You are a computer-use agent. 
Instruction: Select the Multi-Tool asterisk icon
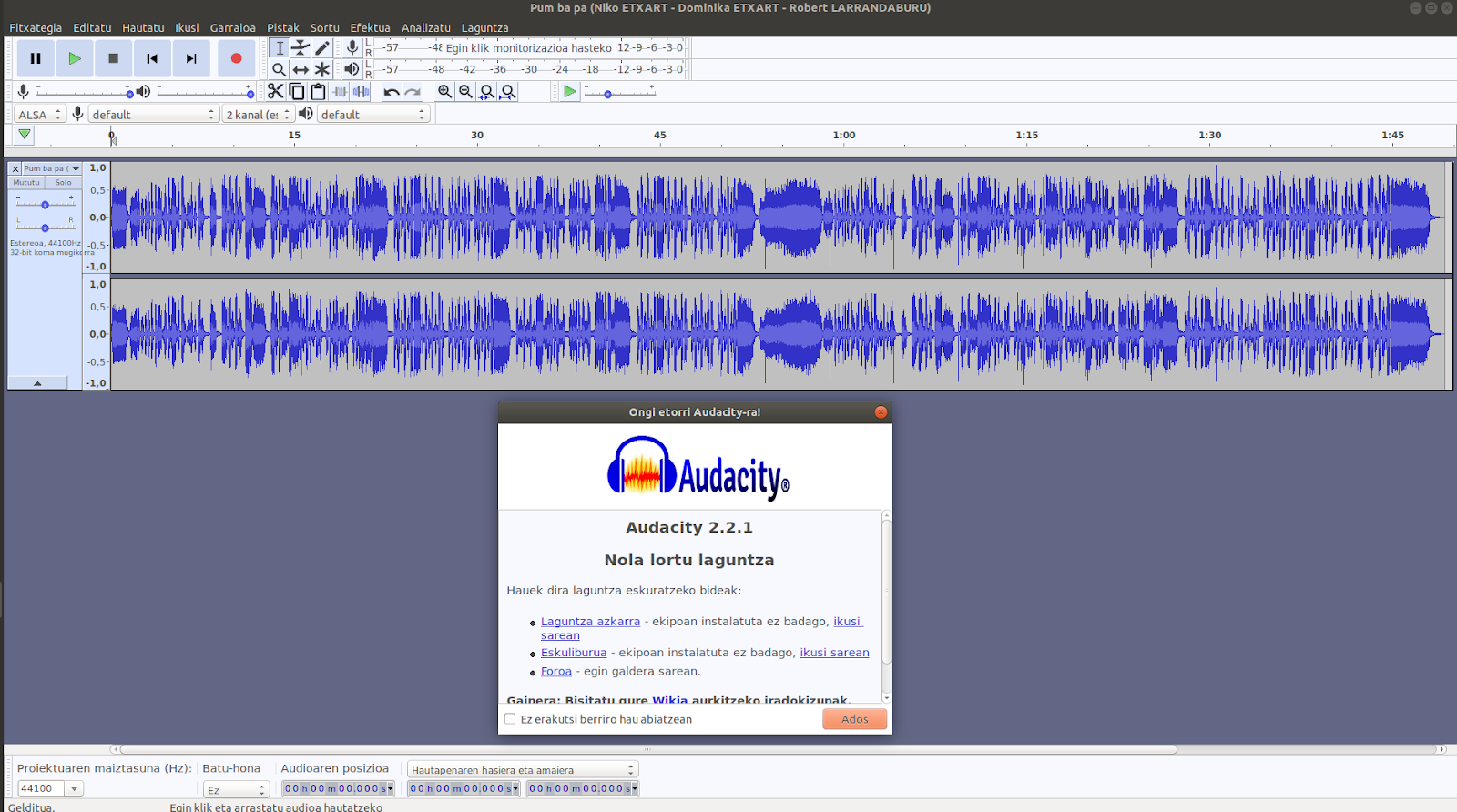point(322,69)
